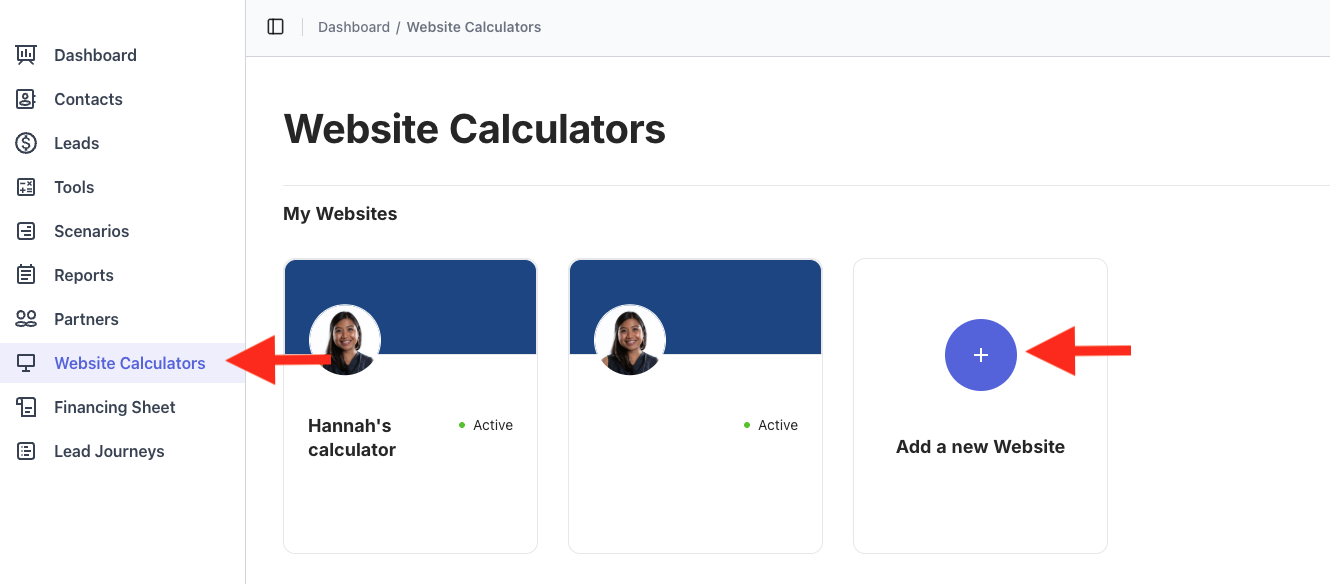Screen dimensions: 1330x584
Task: Click the Partners people icon
Action: pyautogui.click(x=26, y=319)
